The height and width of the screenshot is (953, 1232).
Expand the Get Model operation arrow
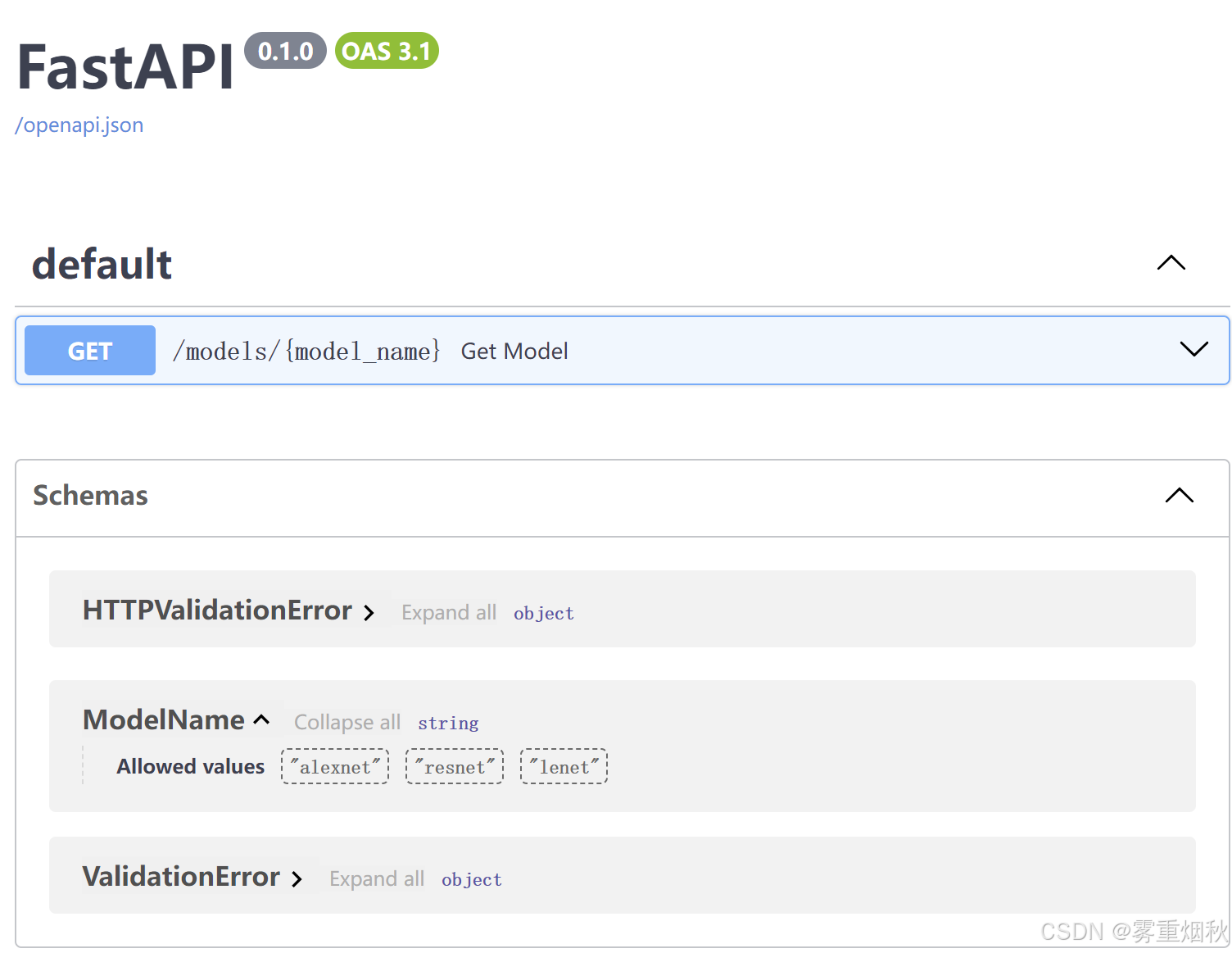point(1194,349)
